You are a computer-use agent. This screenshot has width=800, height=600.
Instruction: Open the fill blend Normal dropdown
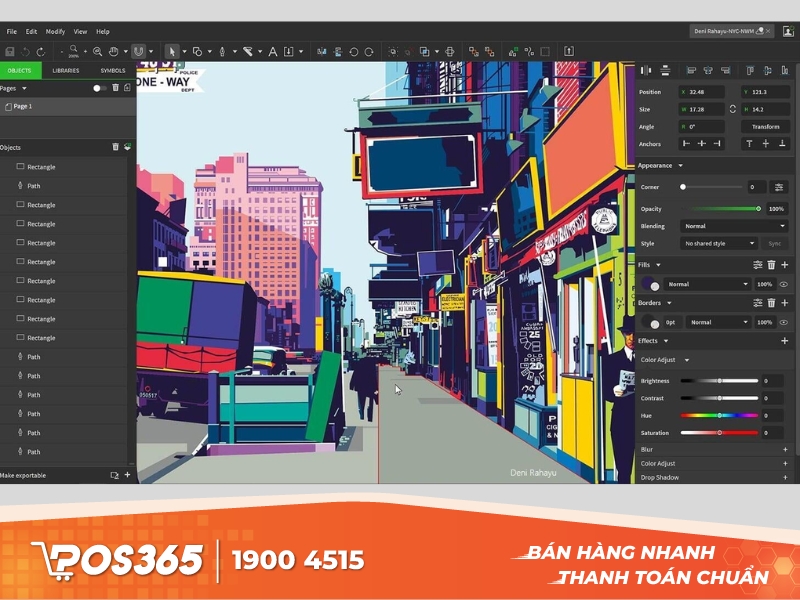[x=707, y=284]
